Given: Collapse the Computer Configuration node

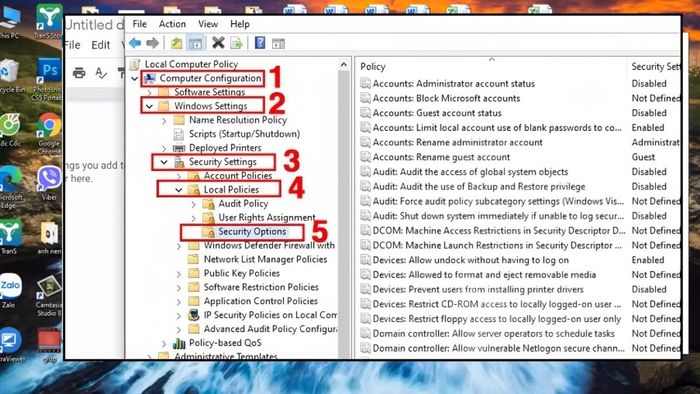Looking at the screenshot, I should [x=135, y=79].
